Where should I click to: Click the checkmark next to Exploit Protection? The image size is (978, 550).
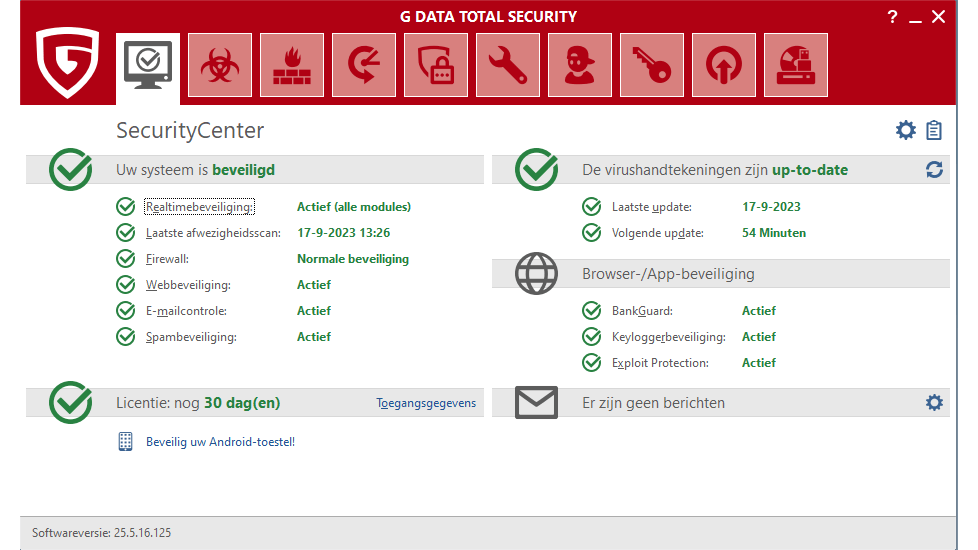(591, 362)
